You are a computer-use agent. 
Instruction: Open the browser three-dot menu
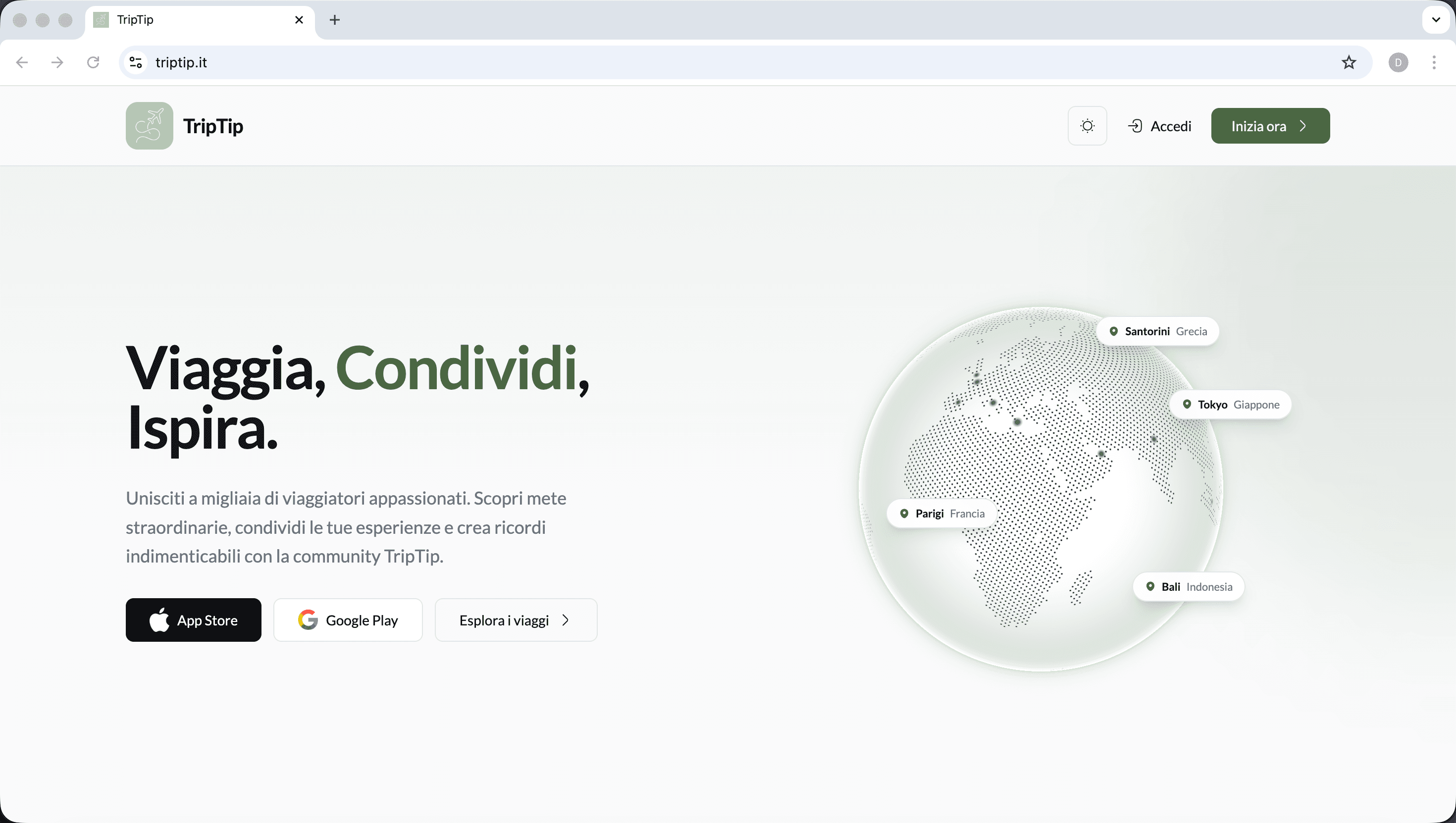click(1434, 62)
